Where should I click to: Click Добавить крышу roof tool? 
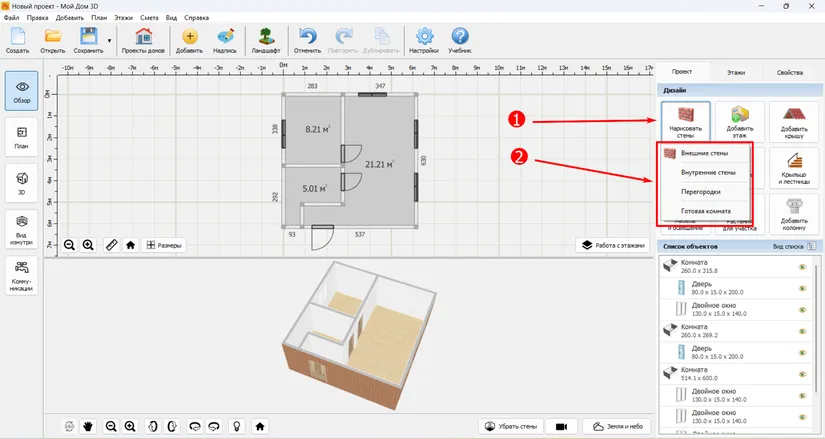pos(794,122)
